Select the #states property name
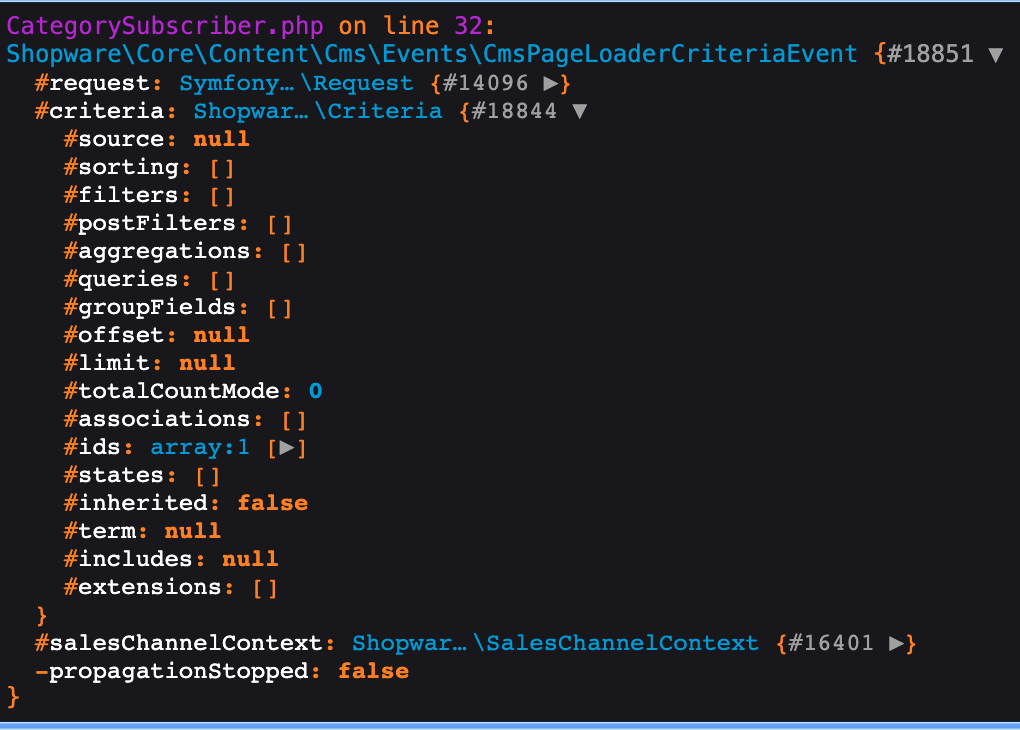 coord(114,475)
